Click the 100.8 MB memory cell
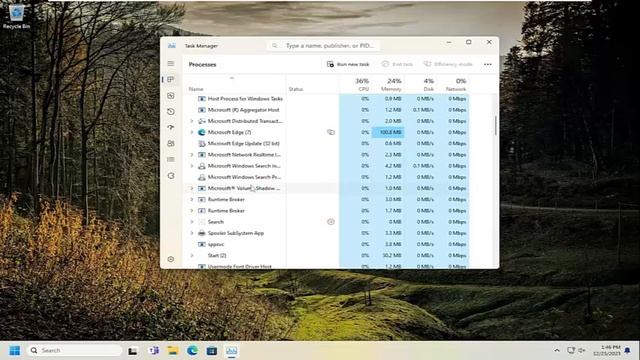640x360 pixels. tap(388, 132)
